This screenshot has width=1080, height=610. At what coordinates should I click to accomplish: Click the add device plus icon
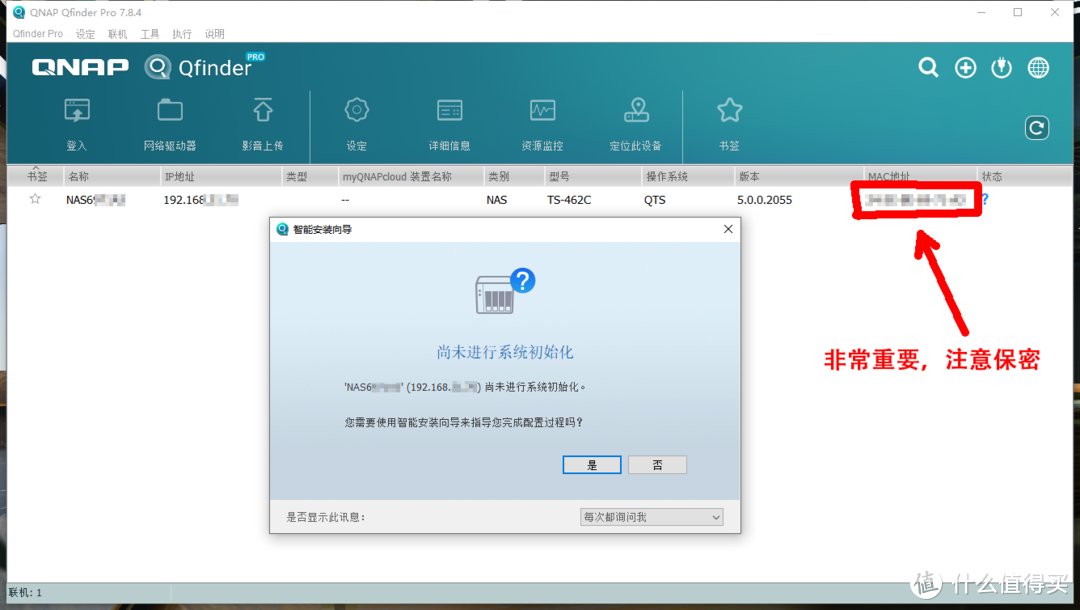[x=966, y=67]
